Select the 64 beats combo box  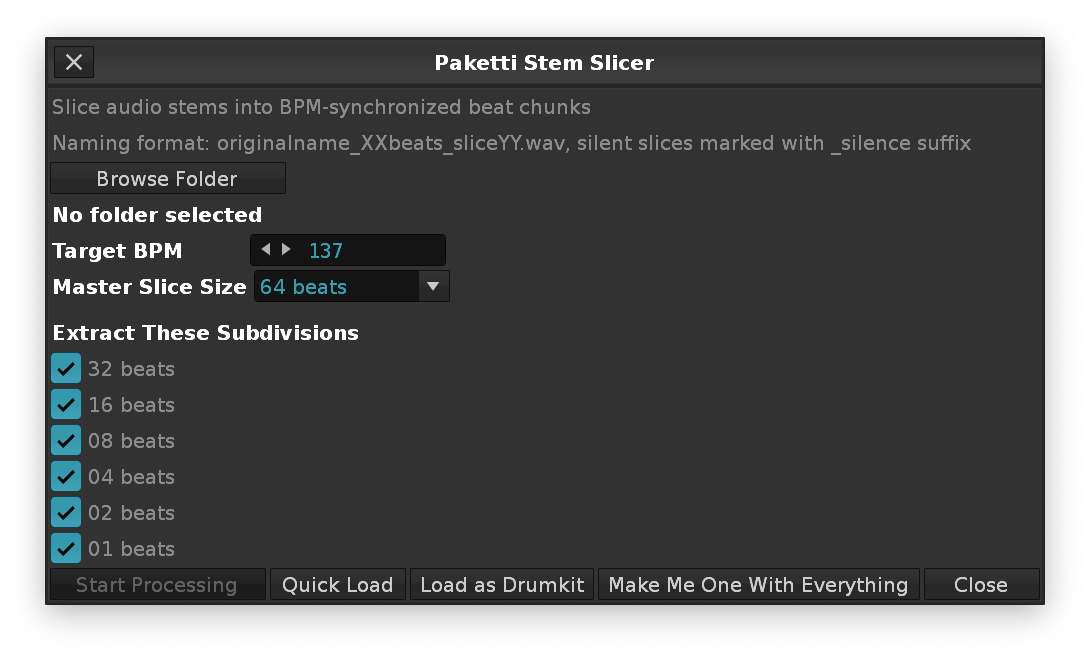coord(336,286)
